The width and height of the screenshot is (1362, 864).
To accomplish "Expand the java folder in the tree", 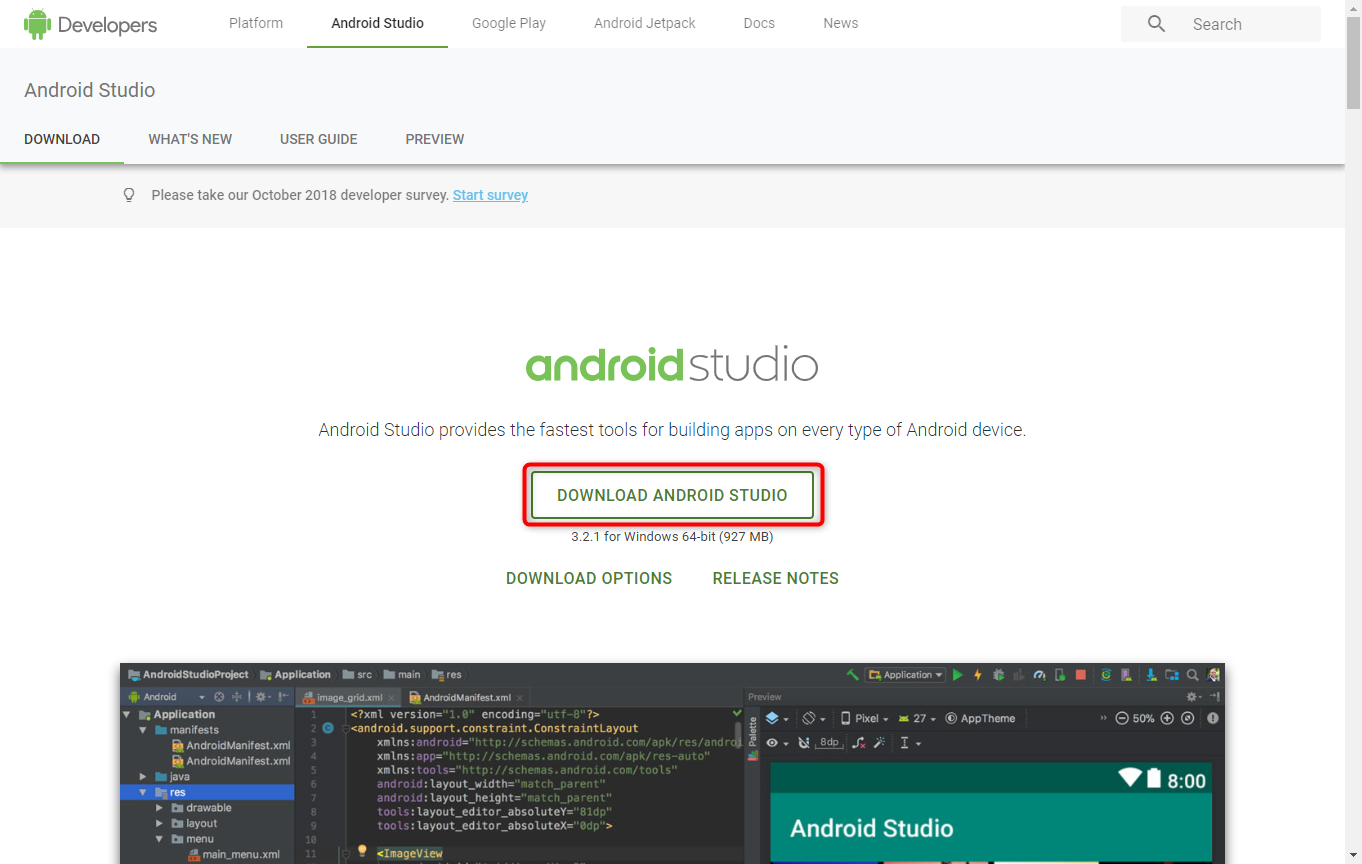I will 142,776.
